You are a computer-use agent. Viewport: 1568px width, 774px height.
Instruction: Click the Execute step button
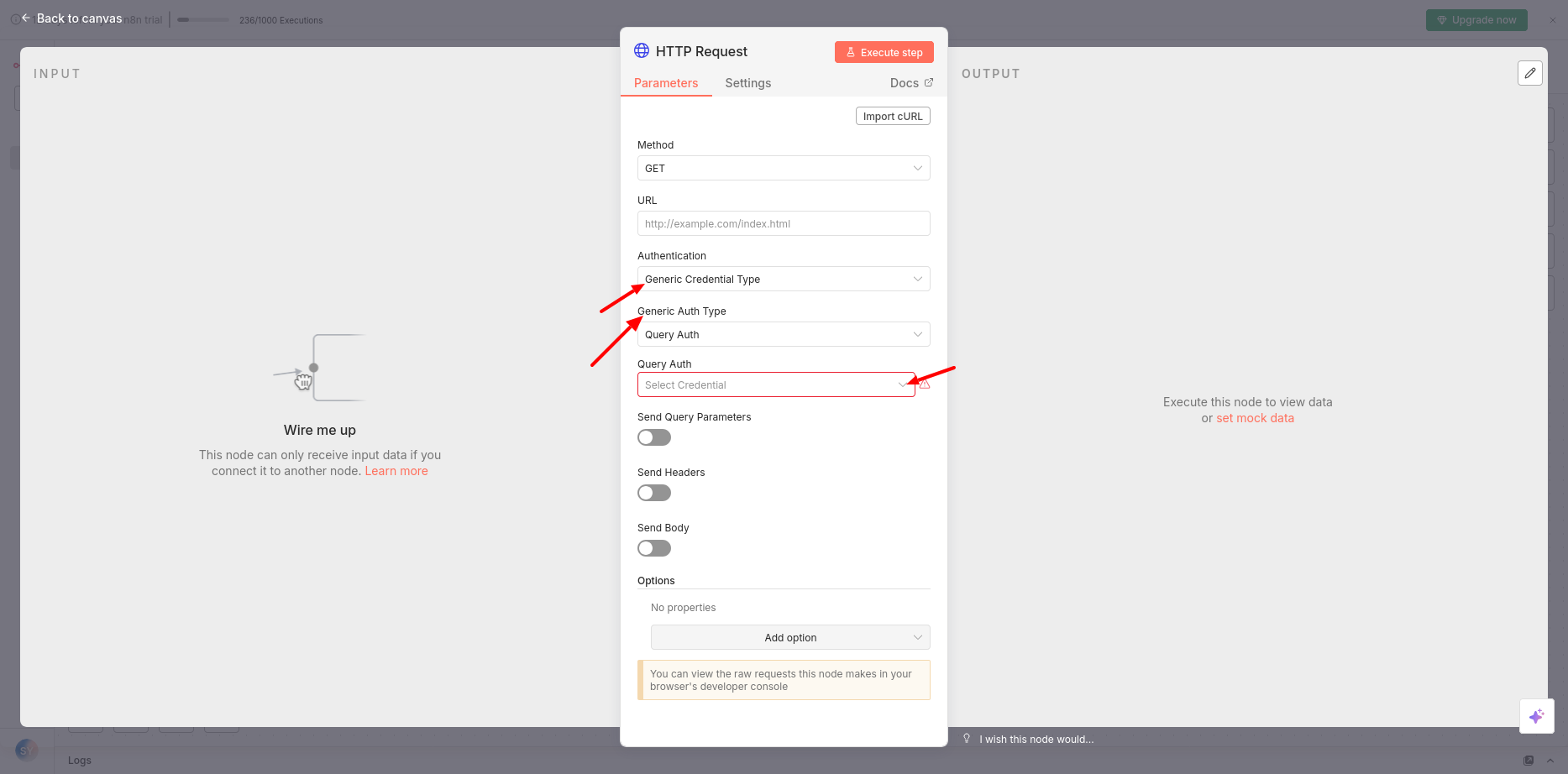pos(884,52)
